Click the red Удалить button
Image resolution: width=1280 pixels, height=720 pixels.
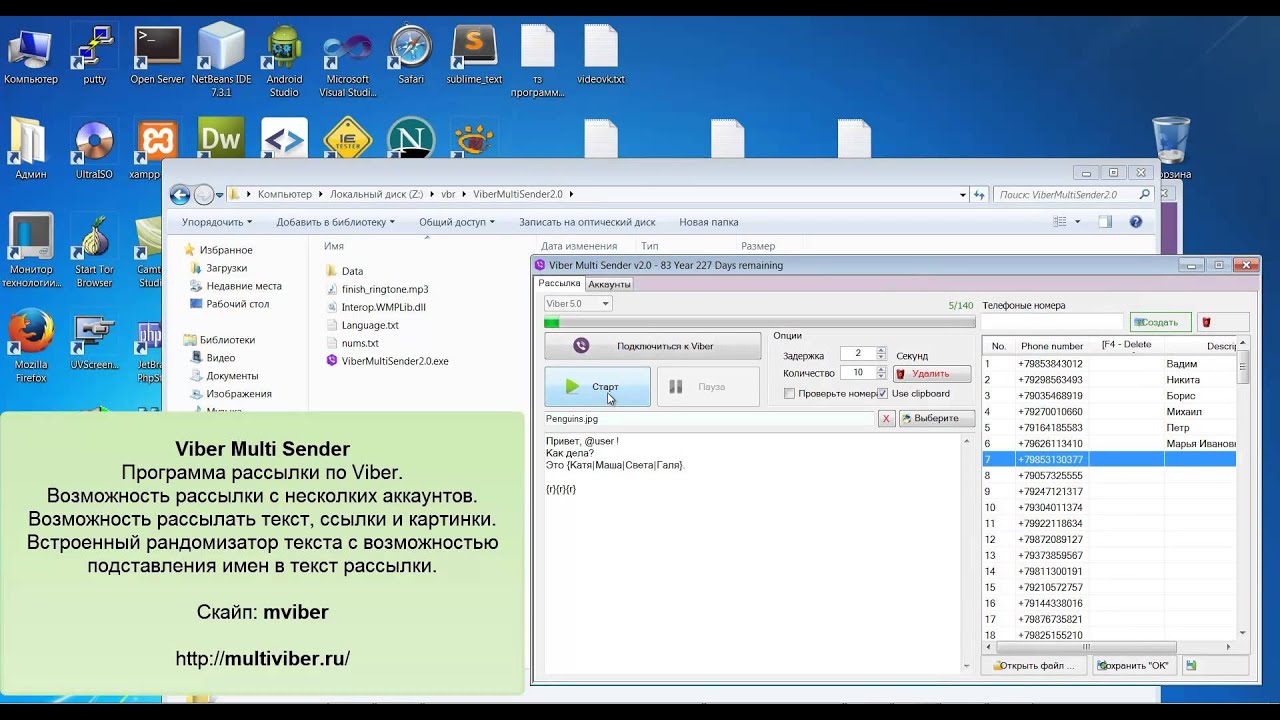931,374
